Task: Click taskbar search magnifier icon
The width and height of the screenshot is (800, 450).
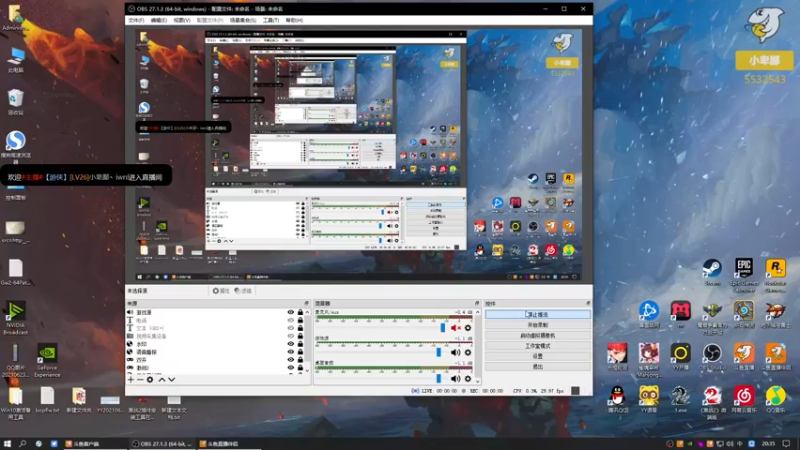Action: [x=22, y=444]
